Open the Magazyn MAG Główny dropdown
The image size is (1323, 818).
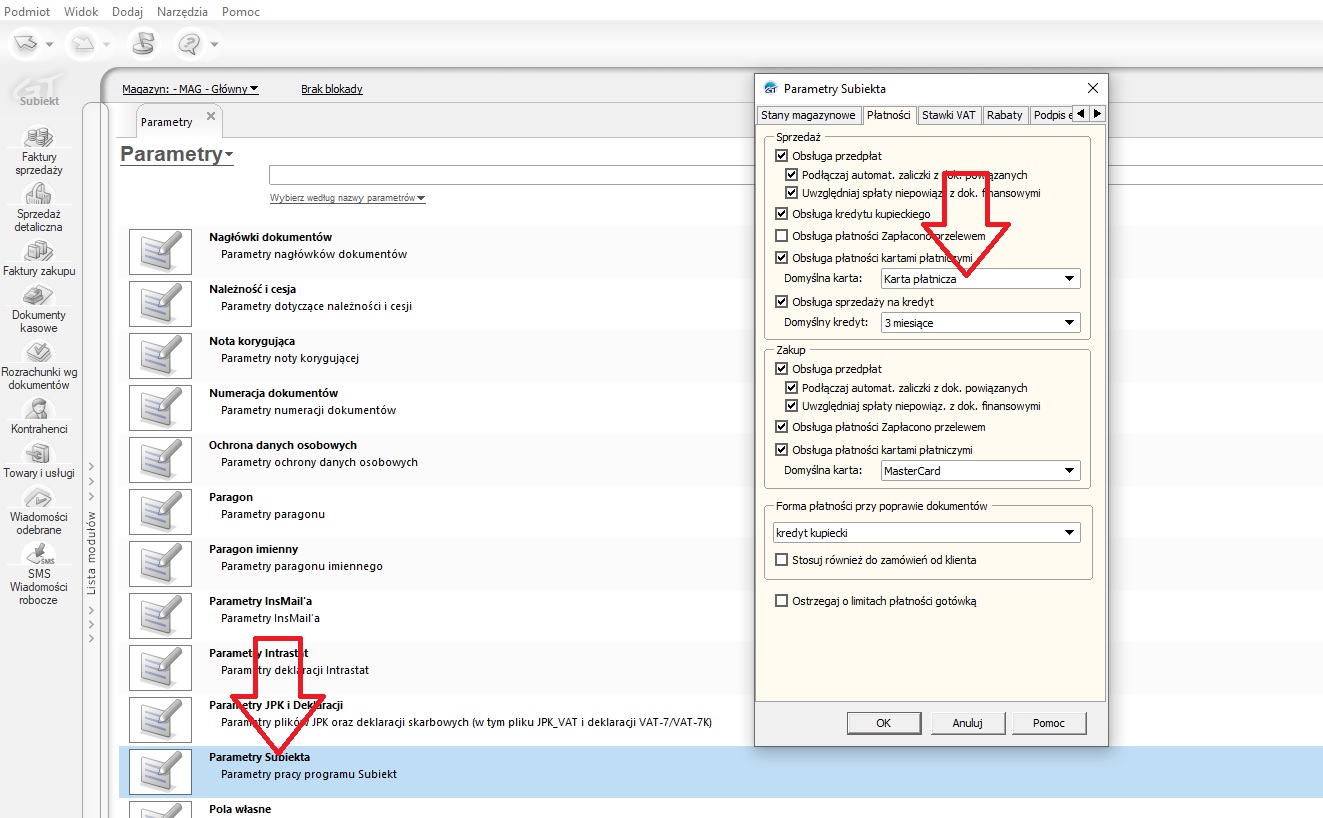pyautogui.click(x=190, y=89)
